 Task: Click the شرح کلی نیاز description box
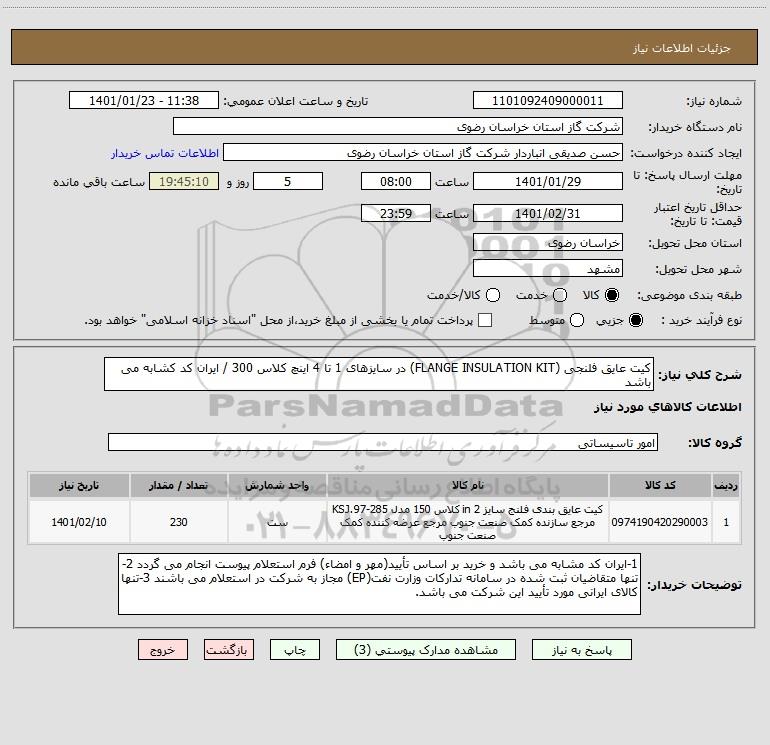point(379,374)
